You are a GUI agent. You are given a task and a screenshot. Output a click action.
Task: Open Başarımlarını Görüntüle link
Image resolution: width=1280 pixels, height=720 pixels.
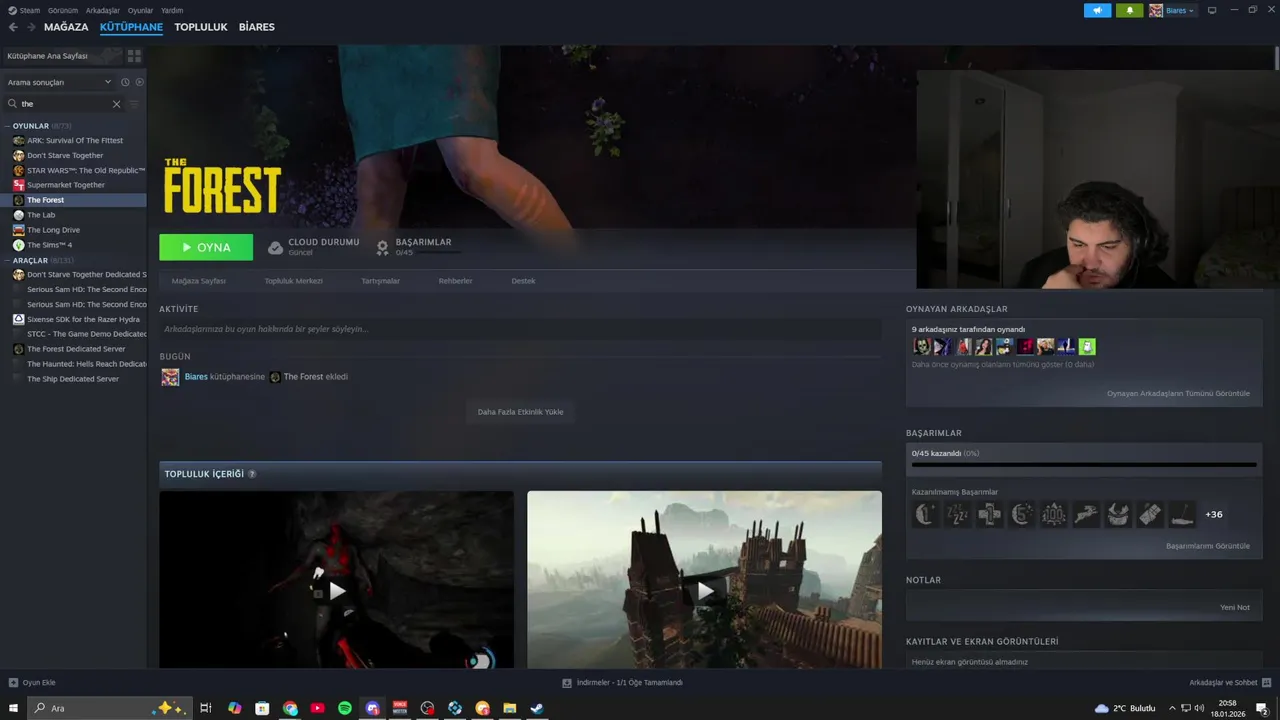click(1208, 546)
